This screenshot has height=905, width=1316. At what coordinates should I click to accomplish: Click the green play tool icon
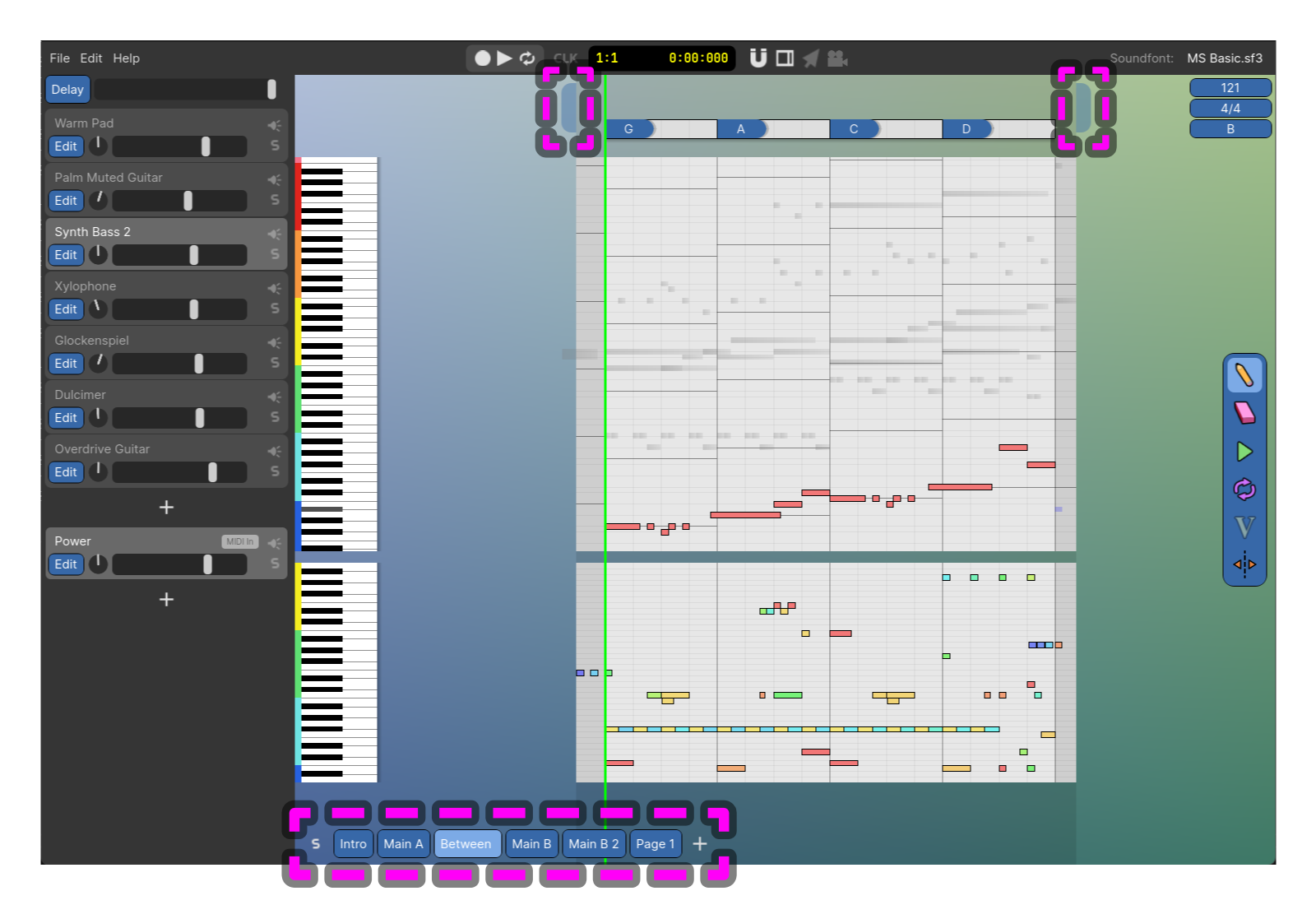(x=1244, y=452)
